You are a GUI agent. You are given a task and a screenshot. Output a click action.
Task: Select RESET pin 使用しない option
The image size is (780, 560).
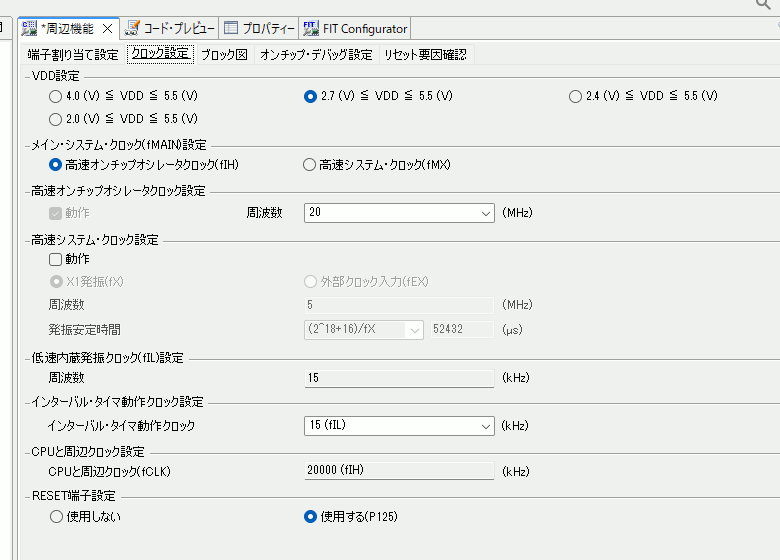pos(55,517)
